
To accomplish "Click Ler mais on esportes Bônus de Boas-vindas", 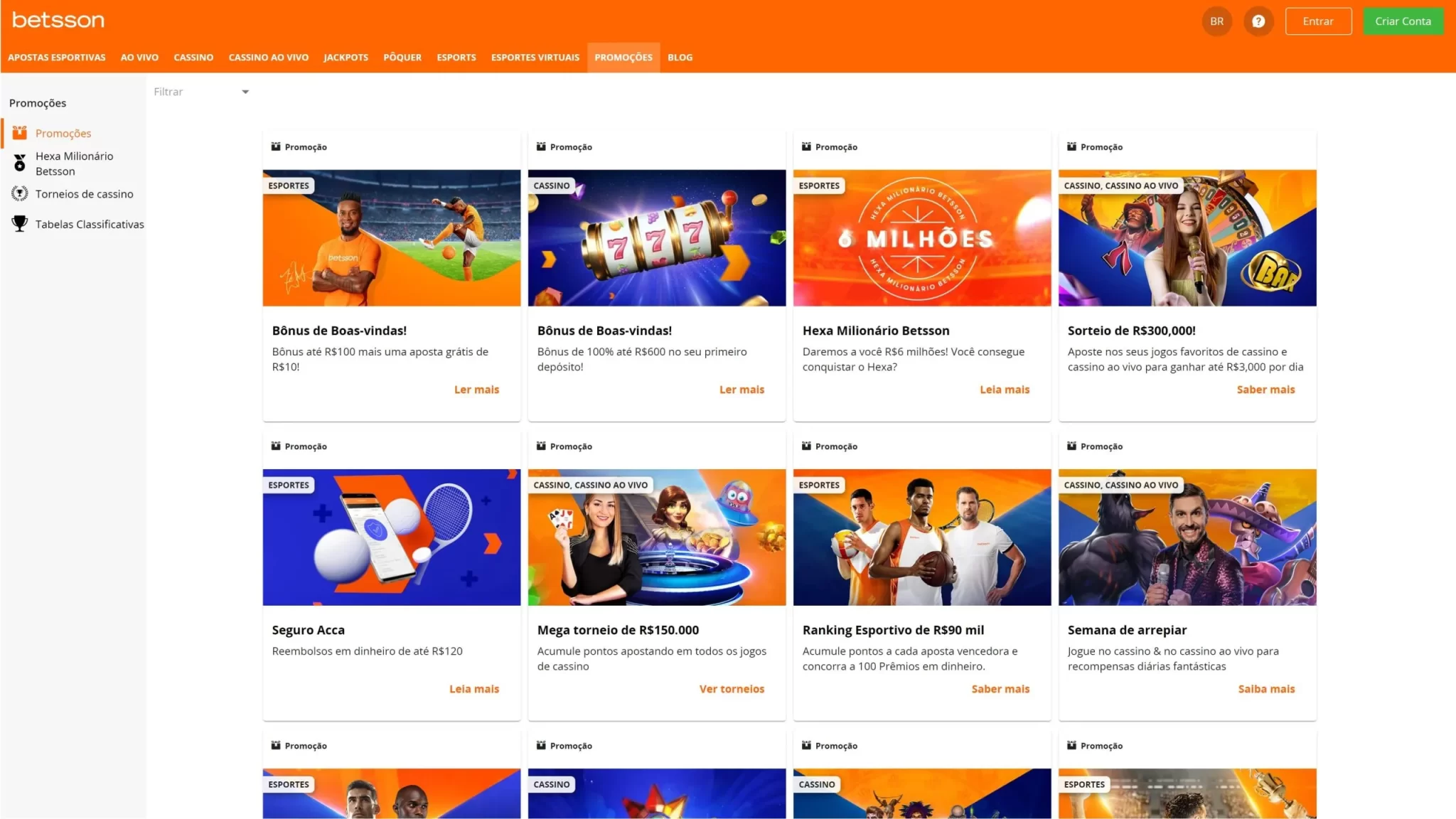I will pyautogui.click(x=476, y=390).
